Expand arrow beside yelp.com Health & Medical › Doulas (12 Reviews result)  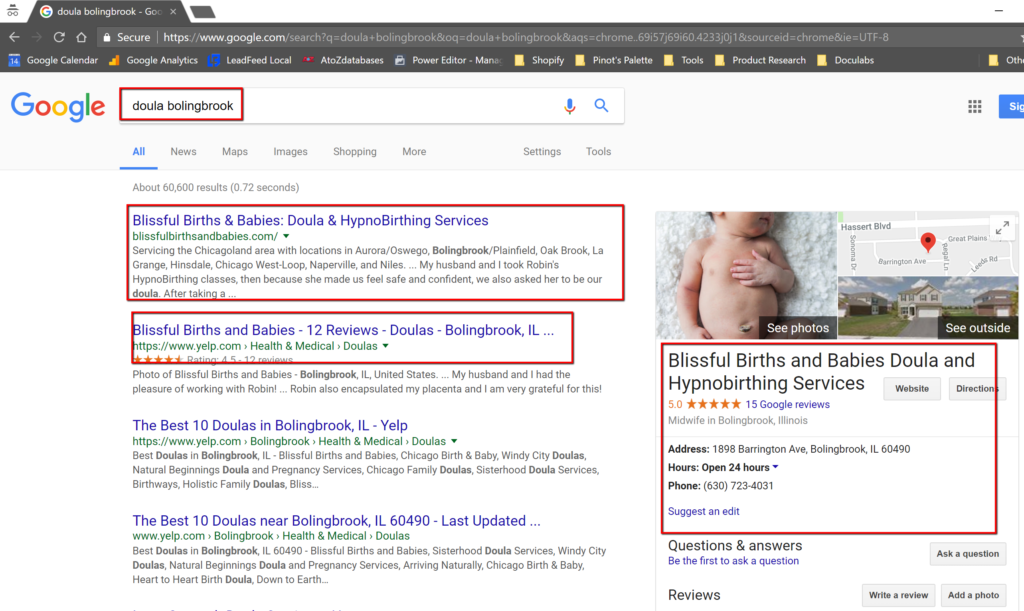click(385, 346)
